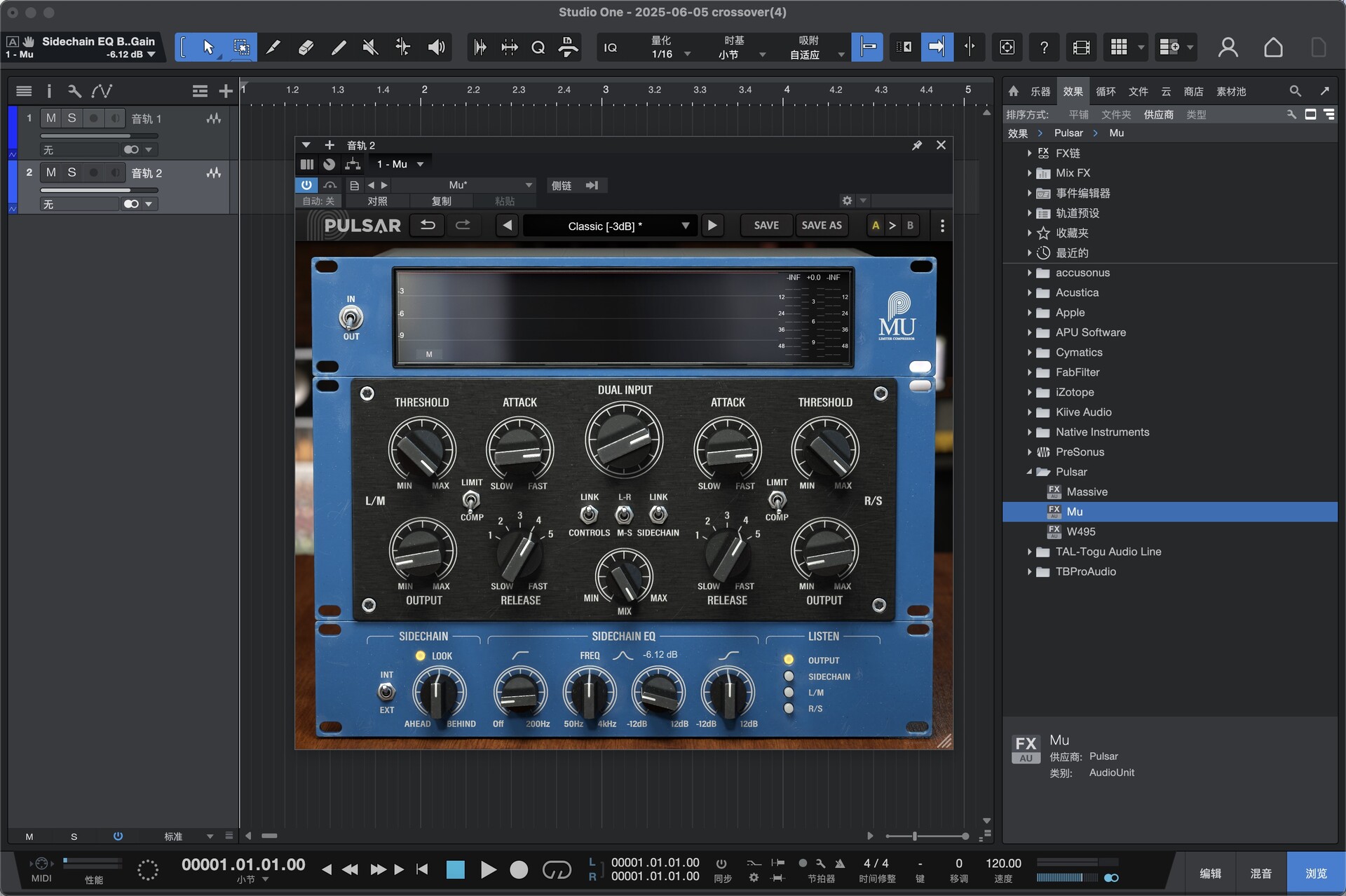This screenshot has width=1346, height=896.
Task: Open the 编辑 edit view
Action: [1210, 873]
